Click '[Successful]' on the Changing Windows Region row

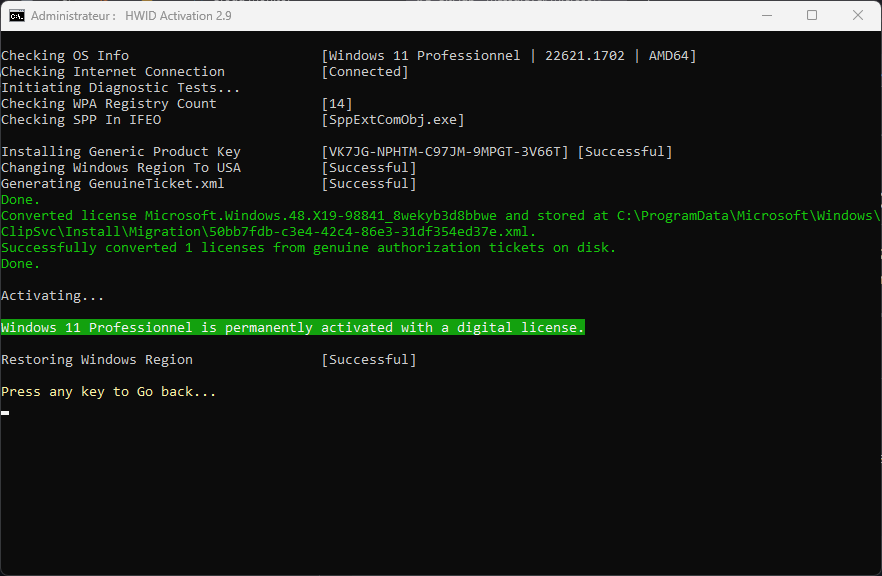point(368,168)
